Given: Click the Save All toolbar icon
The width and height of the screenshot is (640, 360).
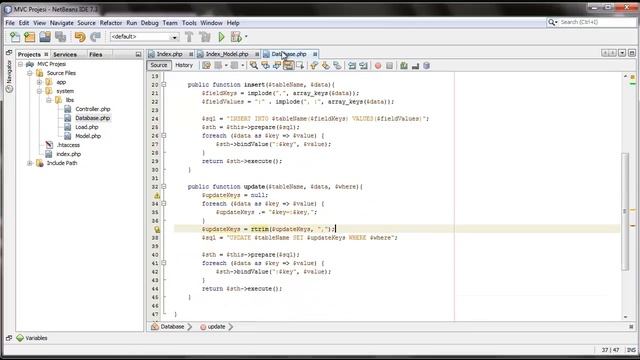Looking at the screenshot, I should click(60, 37).
